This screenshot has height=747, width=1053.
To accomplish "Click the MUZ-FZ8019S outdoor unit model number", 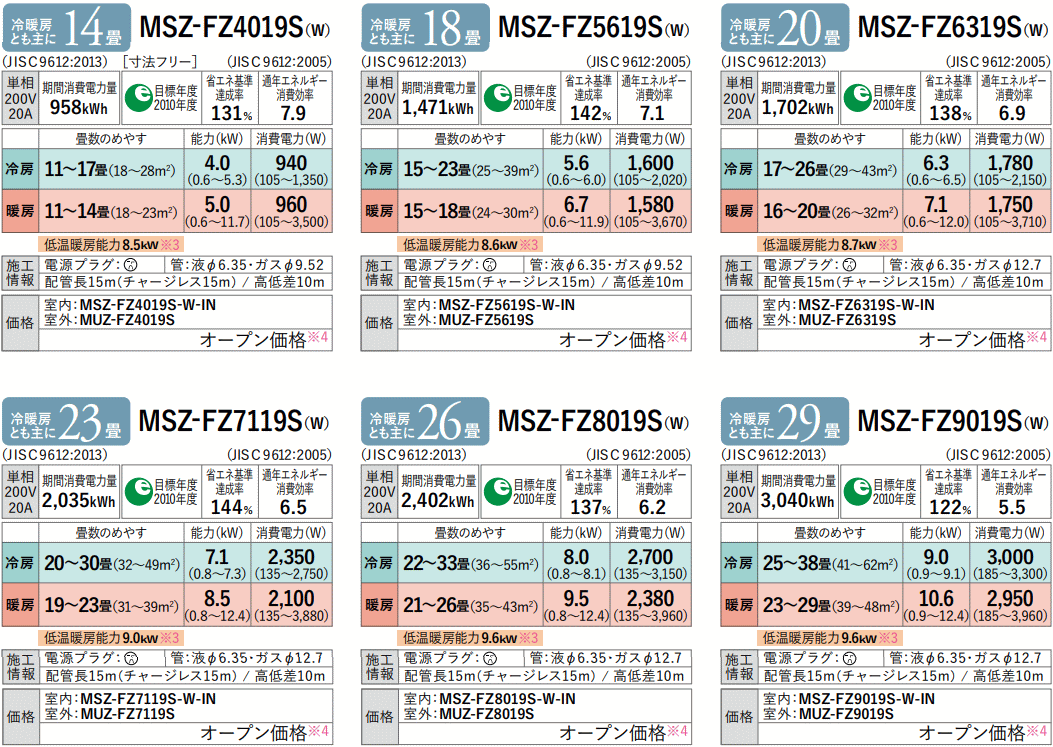I will (487, 713).
